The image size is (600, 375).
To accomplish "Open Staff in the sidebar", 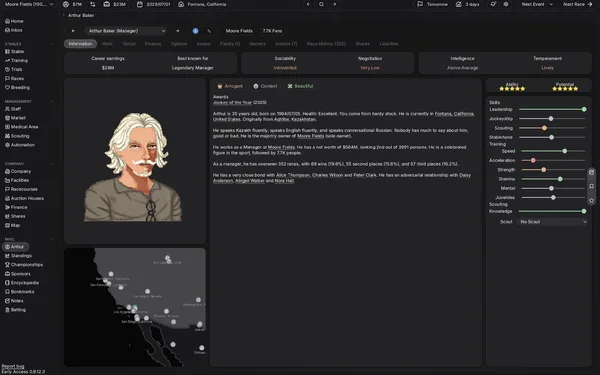I will (x=13, y=109).
